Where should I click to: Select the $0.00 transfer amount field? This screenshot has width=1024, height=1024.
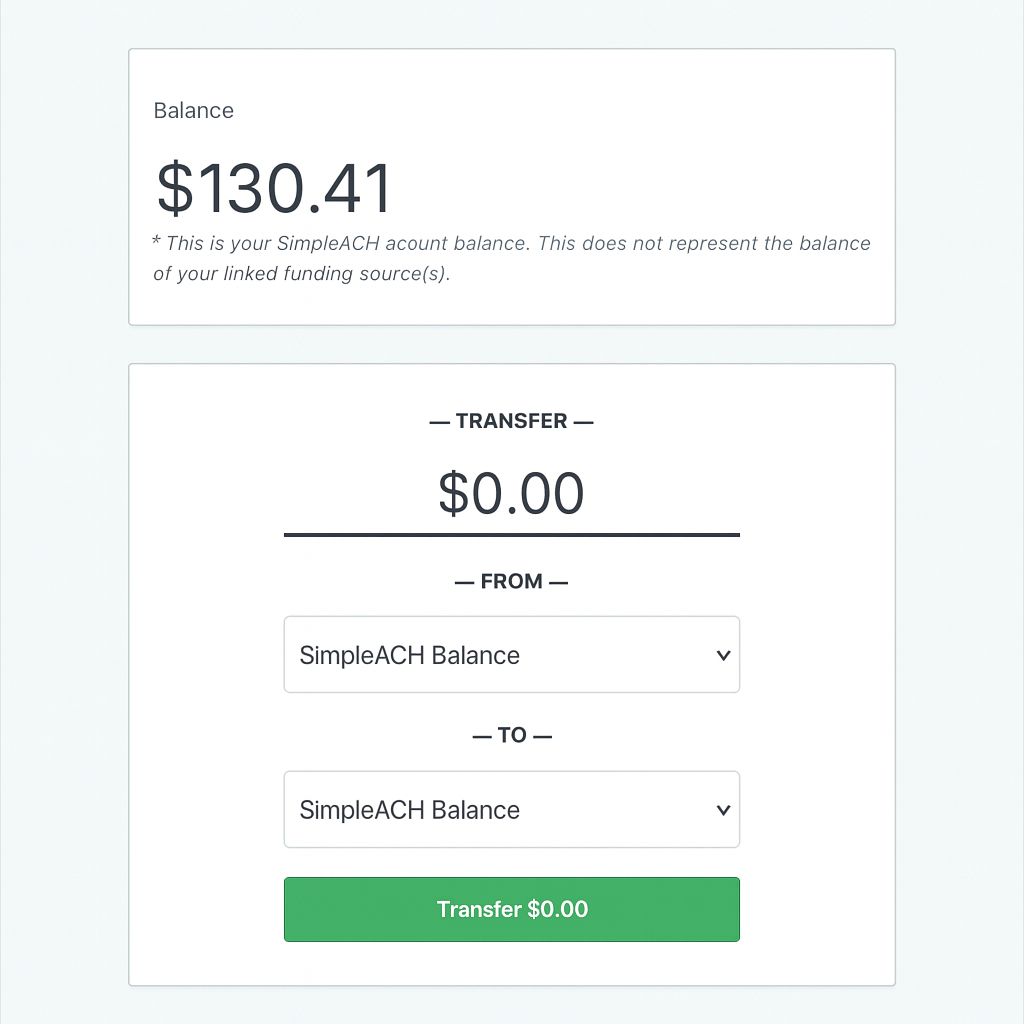pos(512,493)
